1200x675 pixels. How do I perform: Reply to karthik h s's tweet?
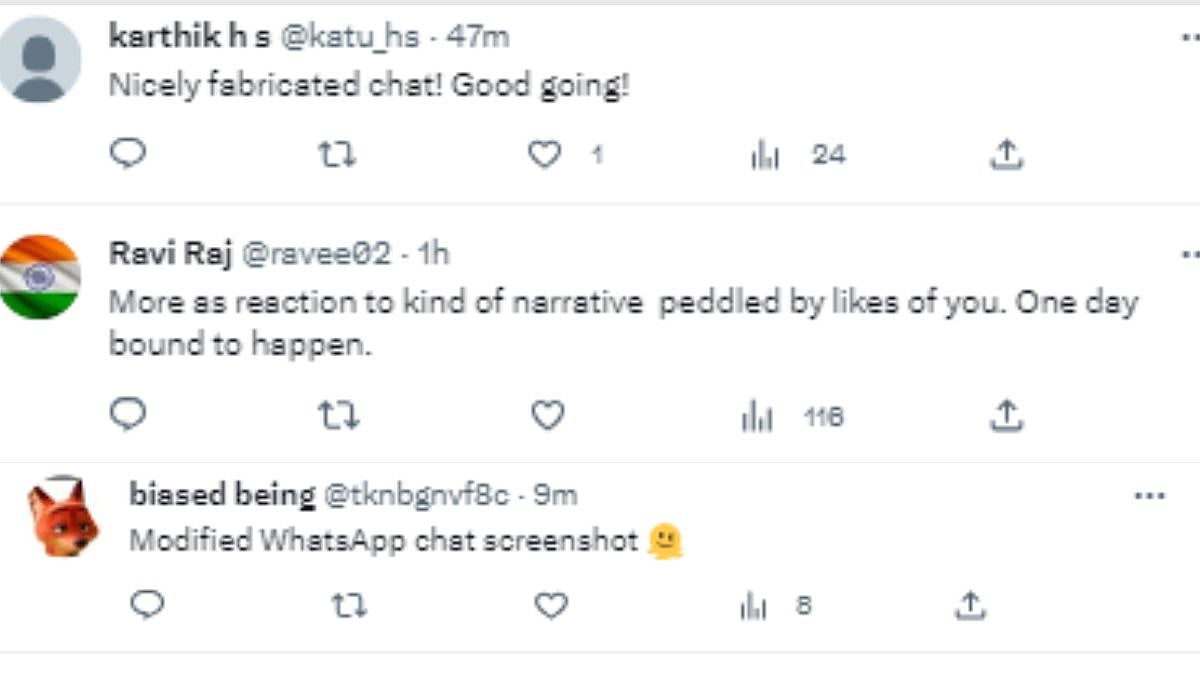pos(128,154)
